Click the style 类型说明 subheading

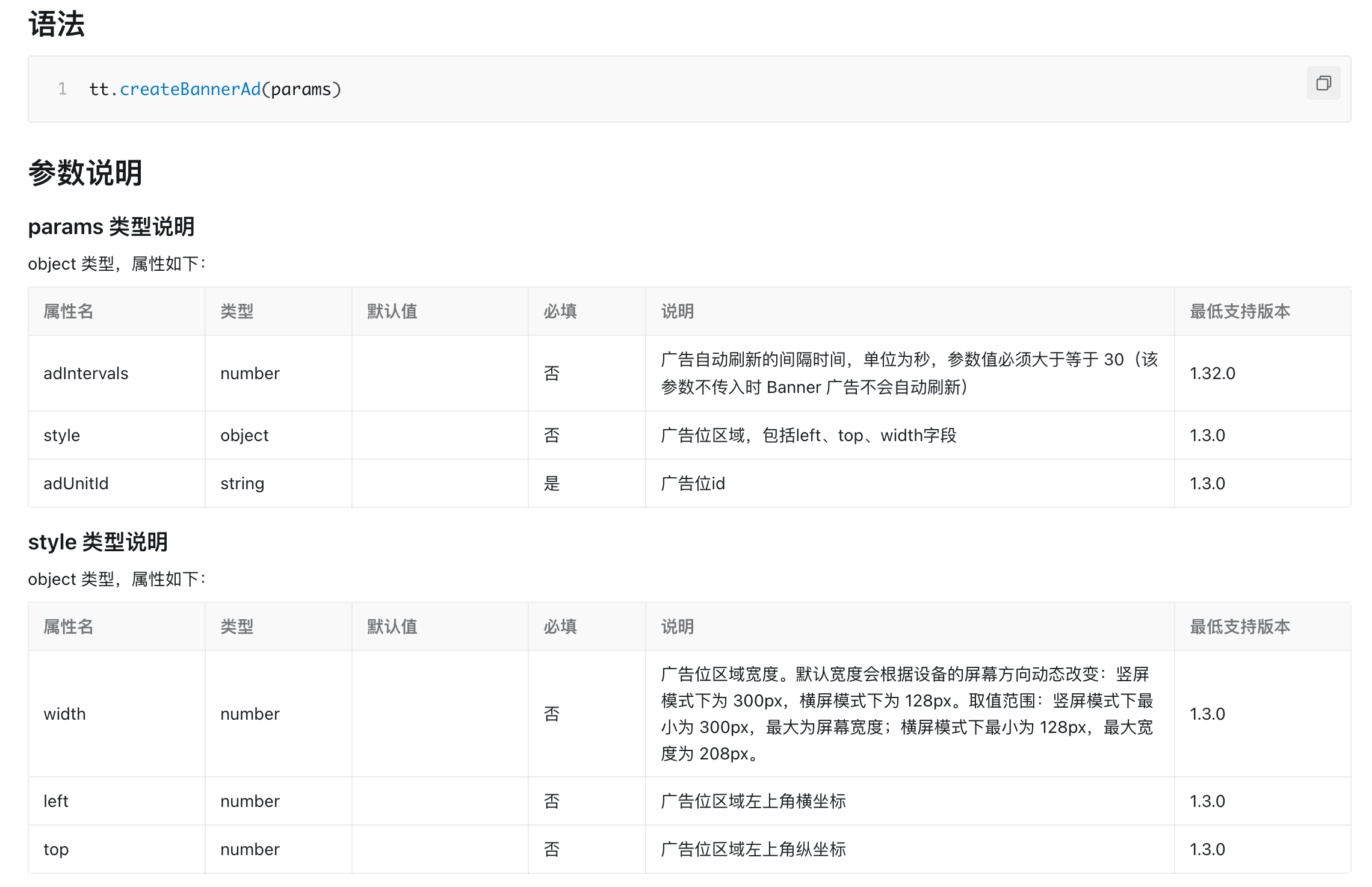click(97, 542)
